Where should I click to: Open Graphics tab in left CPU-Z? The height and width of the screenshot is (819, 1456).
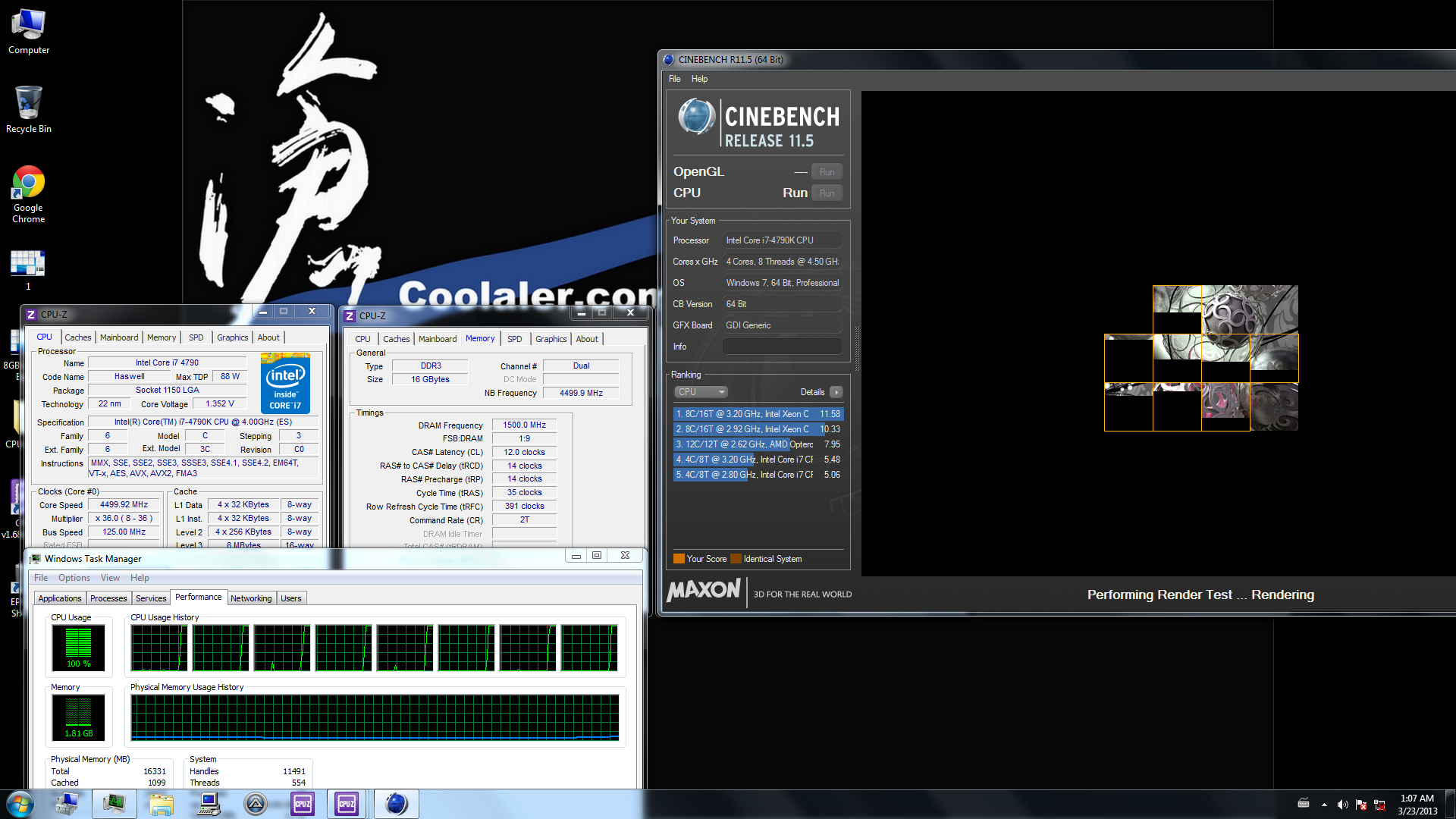click(232, 337)
